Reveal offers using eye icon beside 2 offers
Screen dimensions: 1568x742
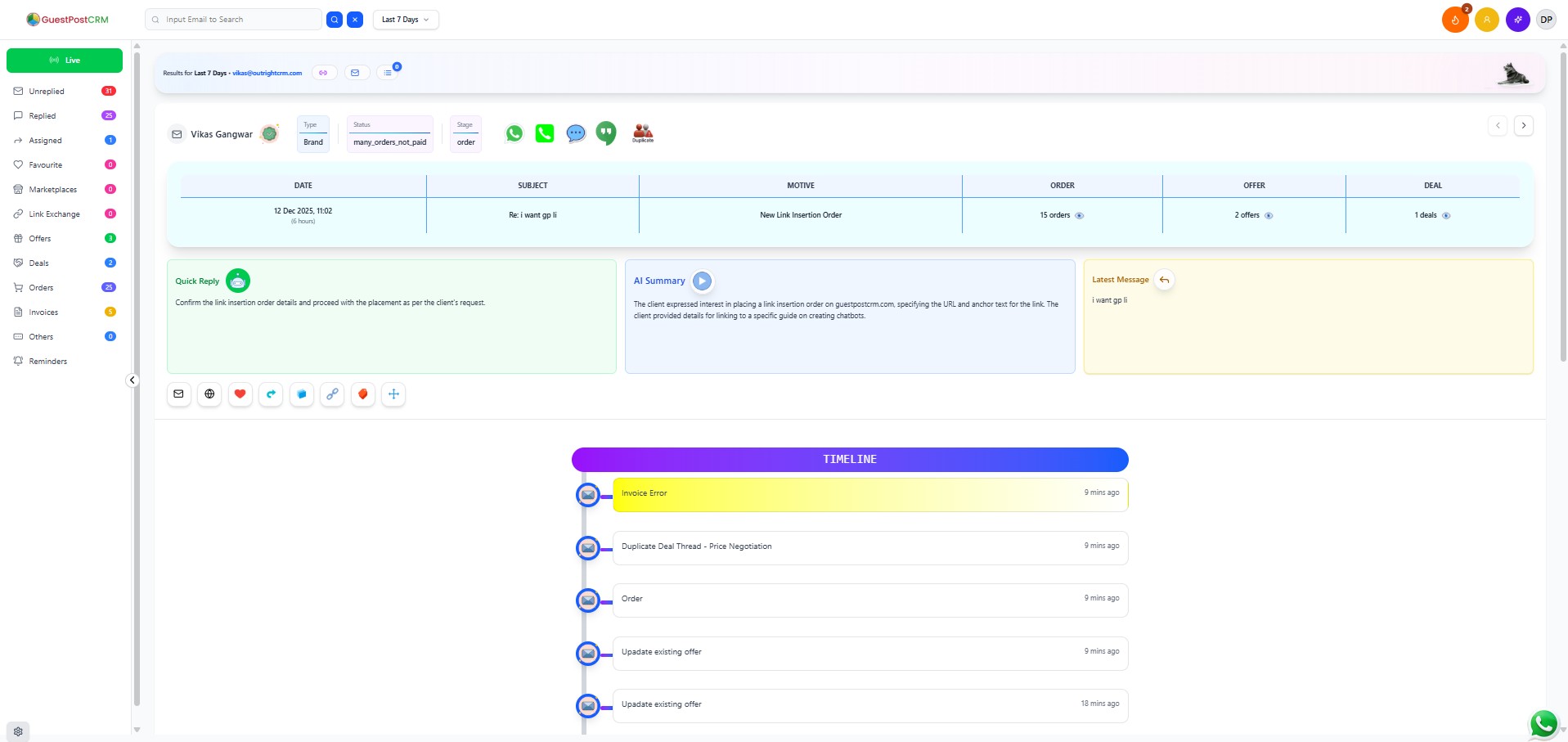click(1269, 215)
